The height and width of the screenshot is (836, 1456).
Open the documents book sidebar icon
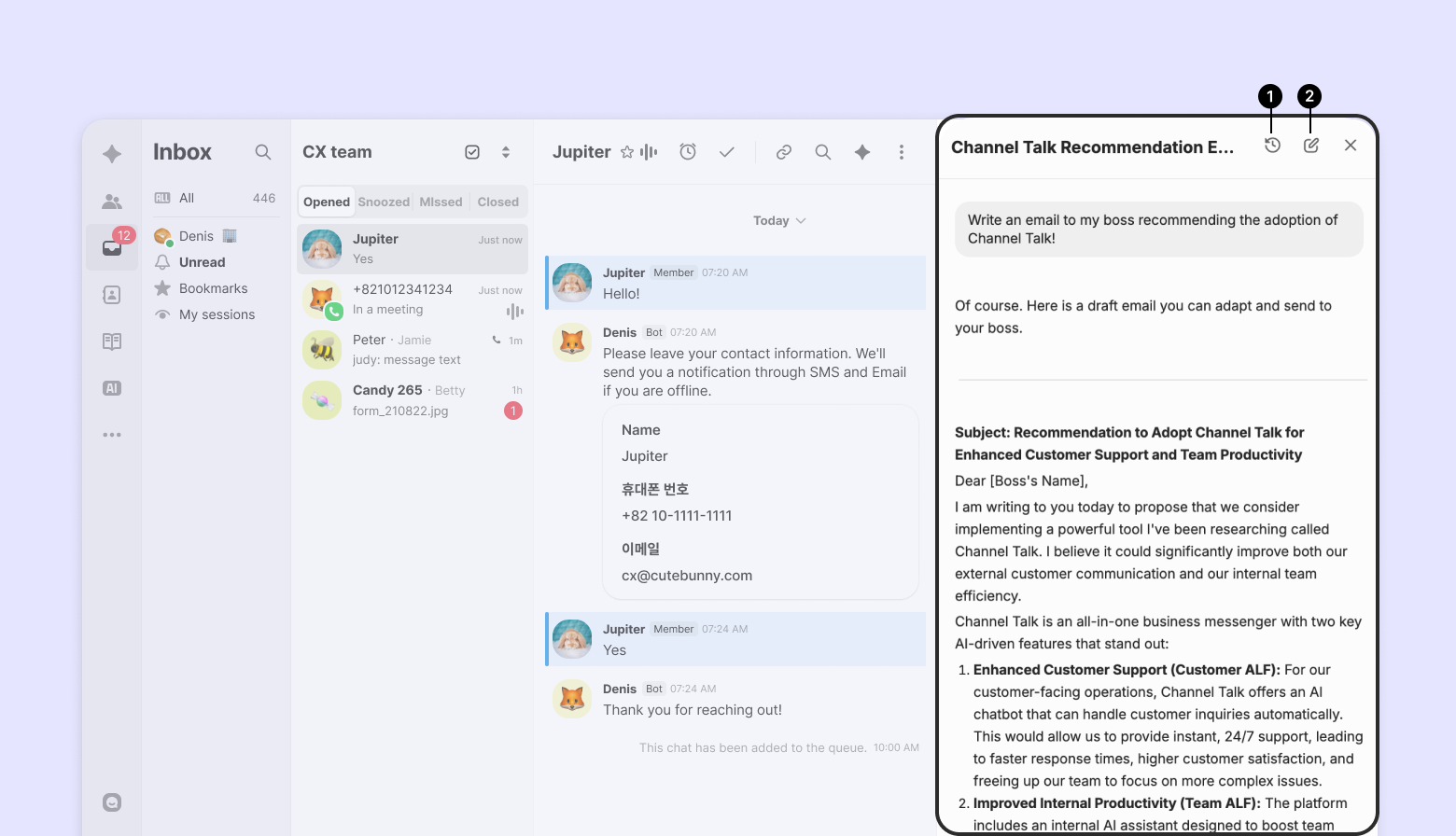(112, 341)
